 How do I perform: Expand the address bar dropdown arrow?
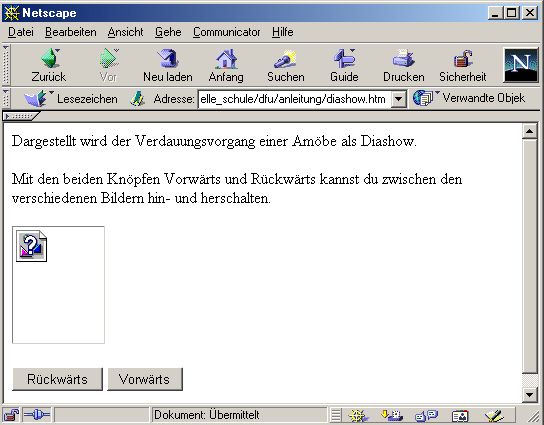point(399,99)
